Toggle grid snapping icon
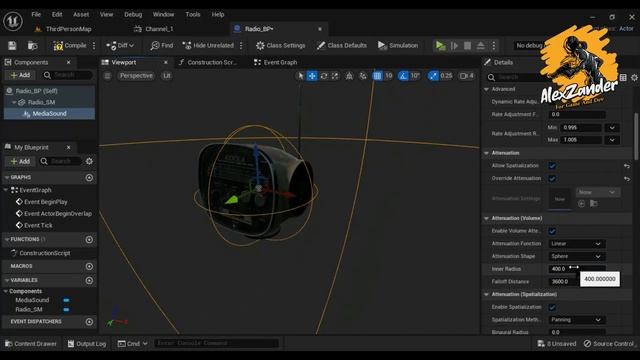Screen dimensions: 640x360 [x=378, y=76]
